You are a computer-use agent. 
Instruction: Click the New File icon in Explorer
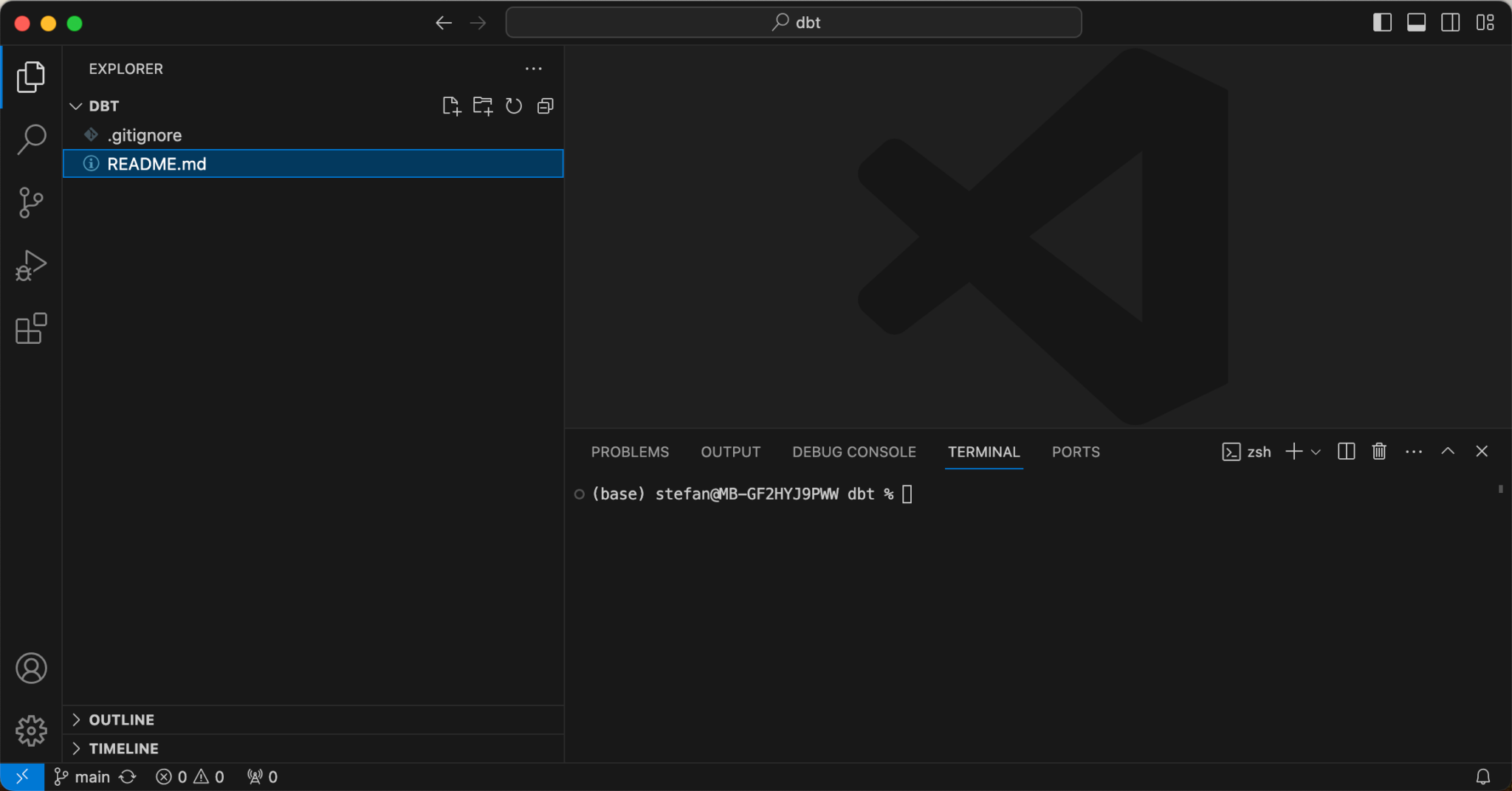[x=451, y=106]
